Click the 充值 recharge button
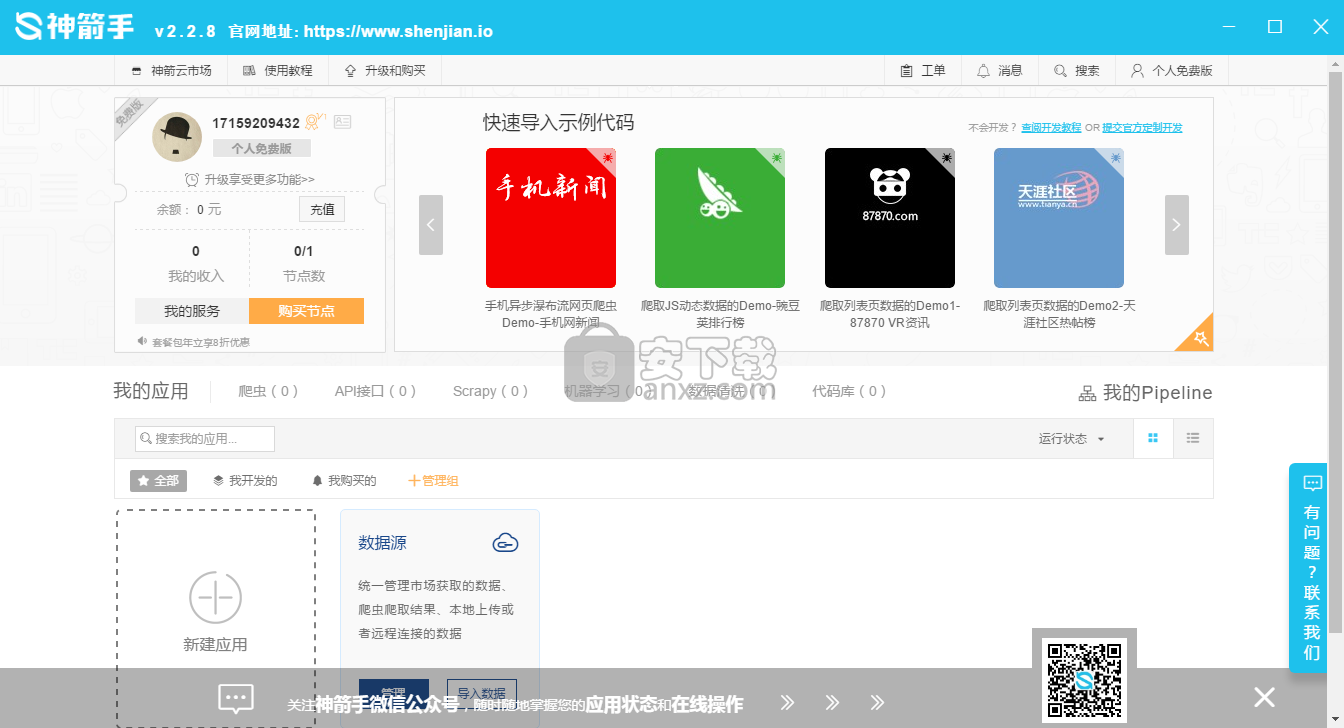The width and height of the screenshot is (1344, 728). tap(322, 209)
